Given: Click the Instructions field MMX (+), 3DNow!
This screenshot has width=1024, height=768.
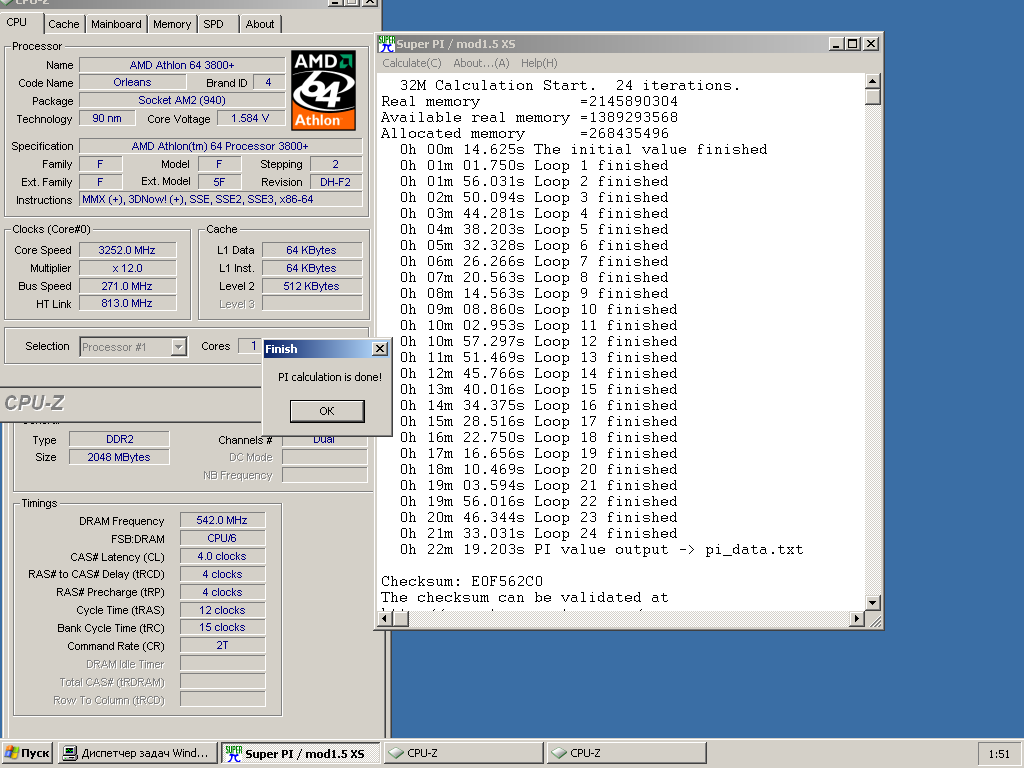Looking at the screenshot, I should tap(221, 200).
